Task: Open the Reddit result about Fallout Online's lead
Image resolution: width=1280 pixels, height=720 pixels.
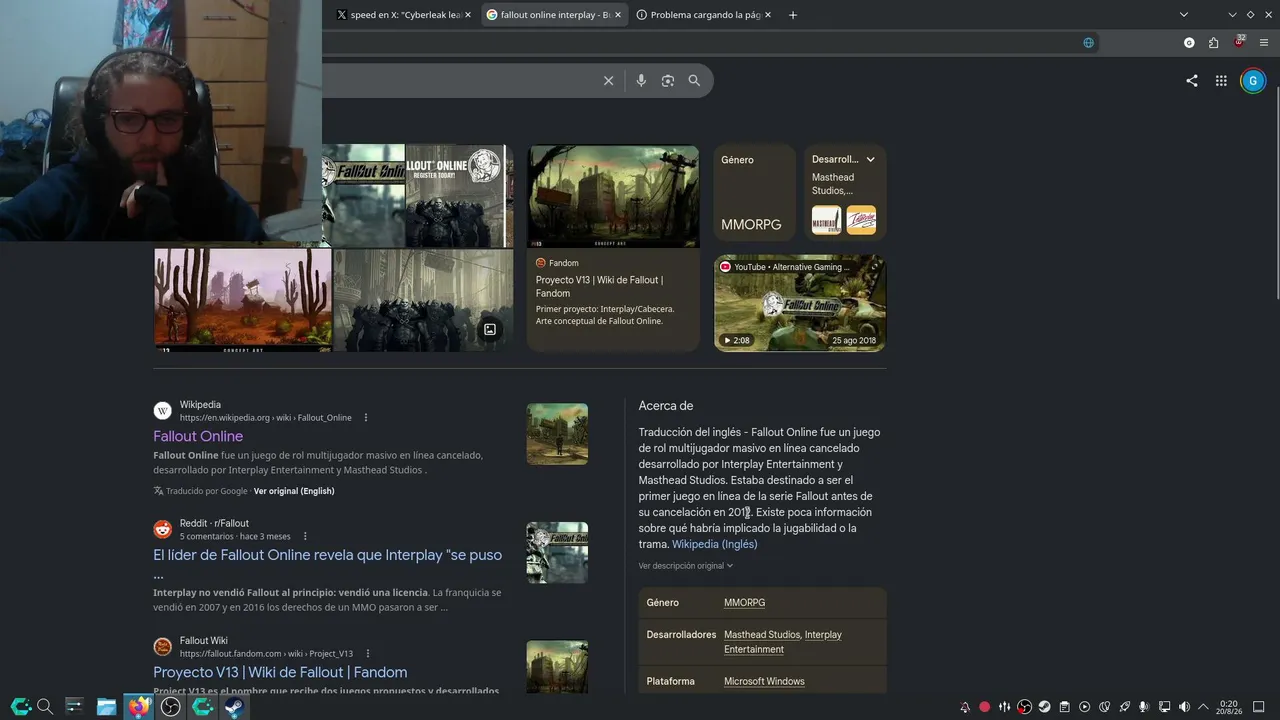Action: click(x=328, y=563)
